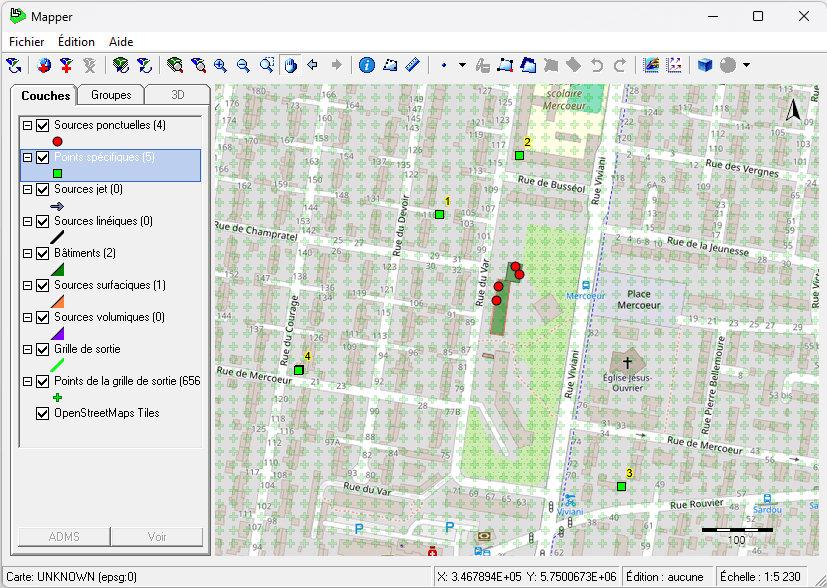Viewport: 827px width, 588px height.
Task: Click the zoom in magnifier tool
Action: (220, 65)
